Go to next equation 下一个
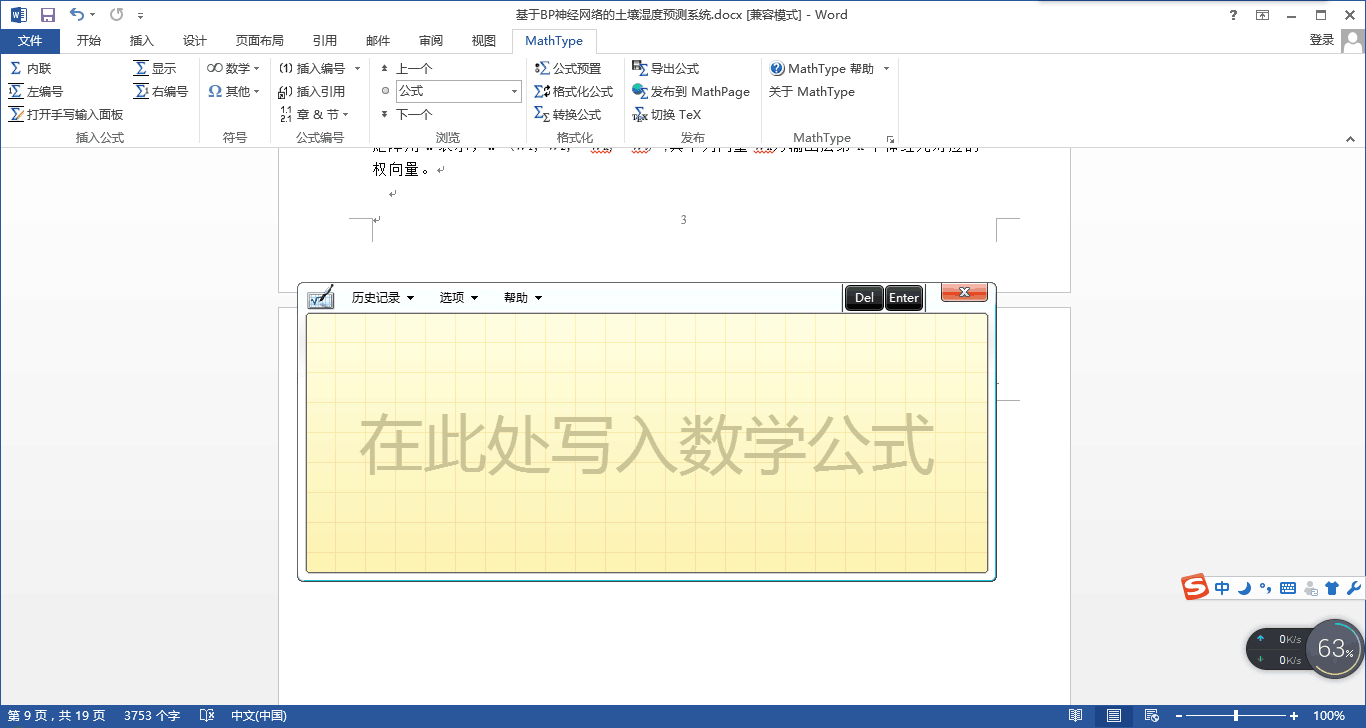 (x=406, y=114)
